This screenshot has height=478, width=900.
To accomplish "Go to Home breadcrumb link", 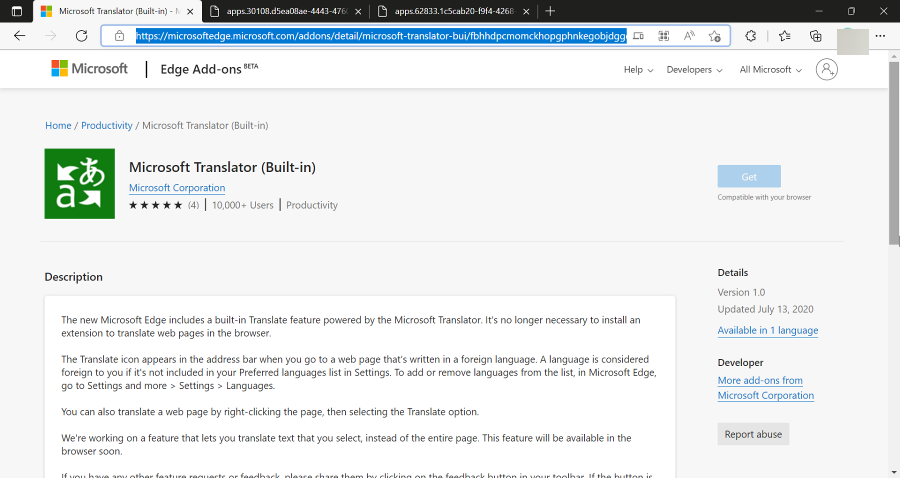I will (x=59, y=125).
